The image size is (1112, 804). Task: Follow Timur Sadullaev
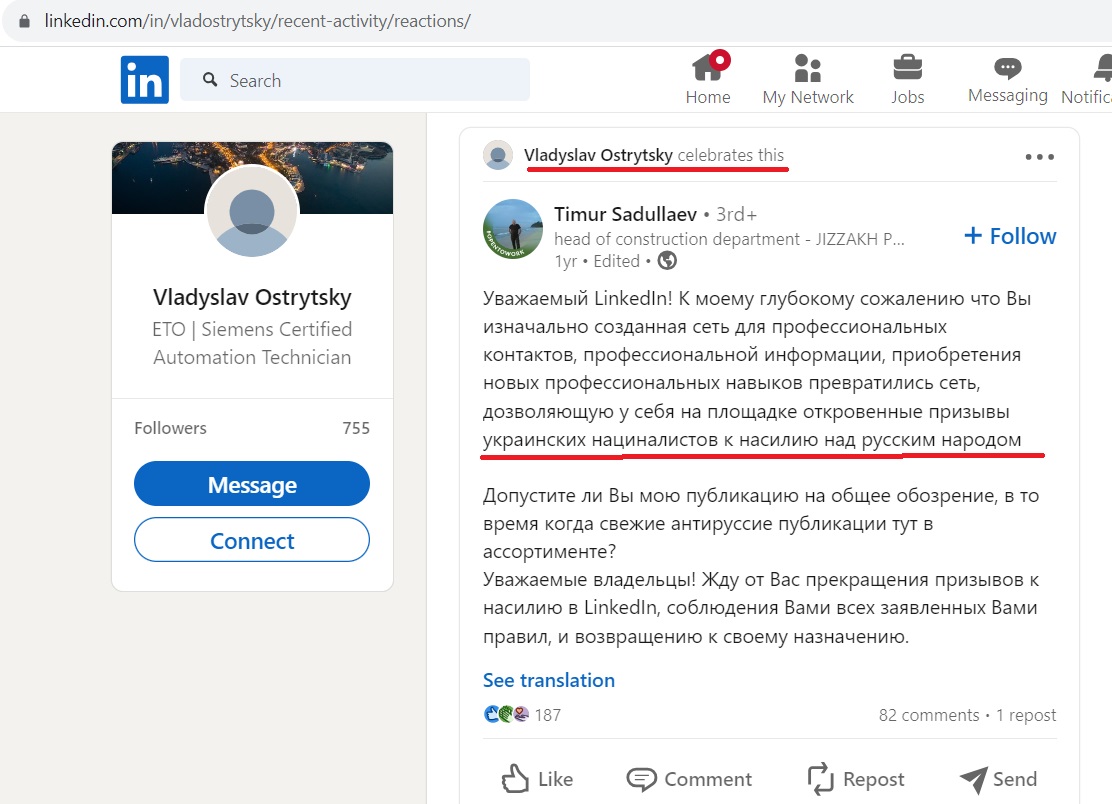(x=1010, y=235)
